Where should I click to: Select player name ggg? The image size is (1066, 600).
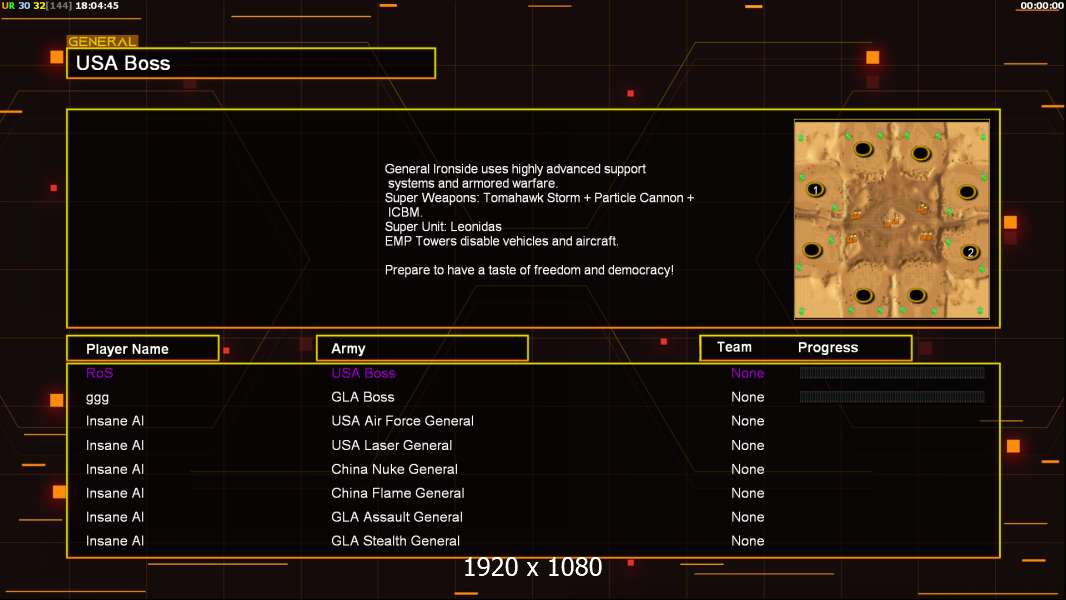pos(97,398)
